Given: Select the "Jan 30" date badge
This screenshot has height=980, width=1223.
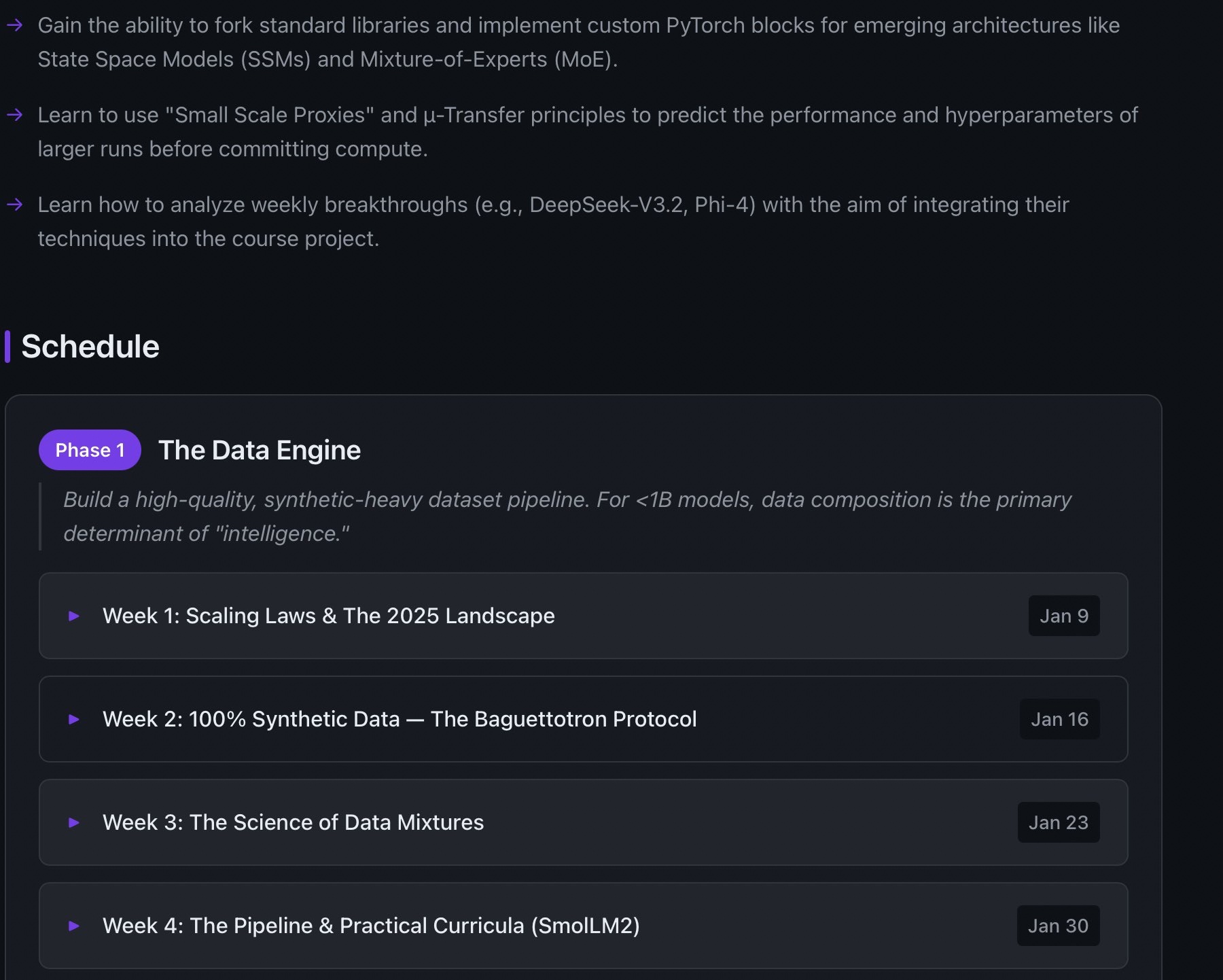Looking at the screenshot, I should pos(1058,926).
